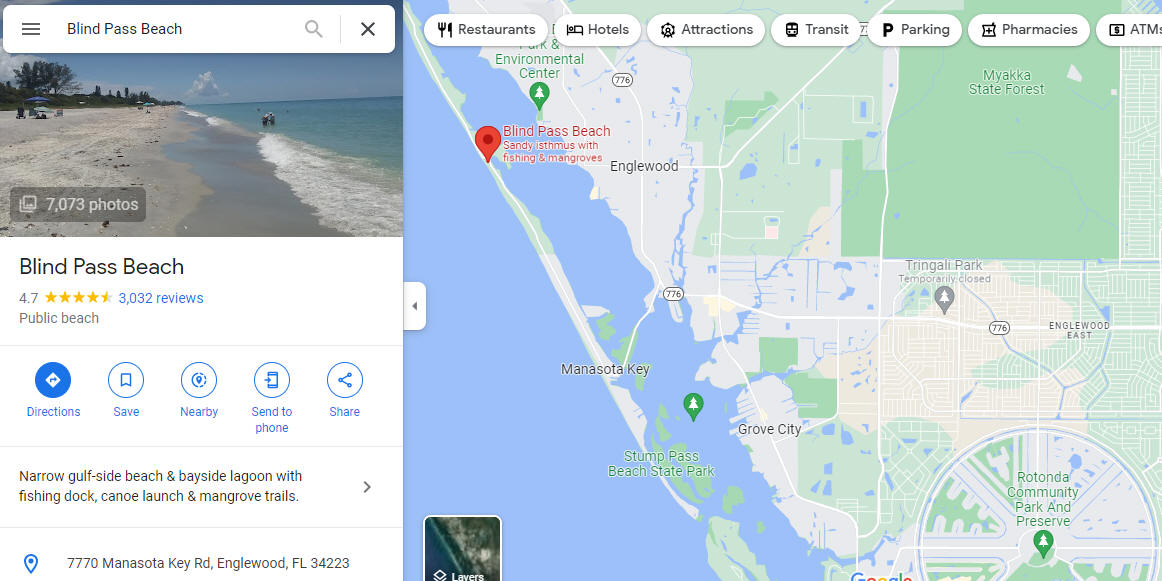Toggle the Layers satellite view
This screenshot has width=1162, height=581.
click(x=462, y=548)
